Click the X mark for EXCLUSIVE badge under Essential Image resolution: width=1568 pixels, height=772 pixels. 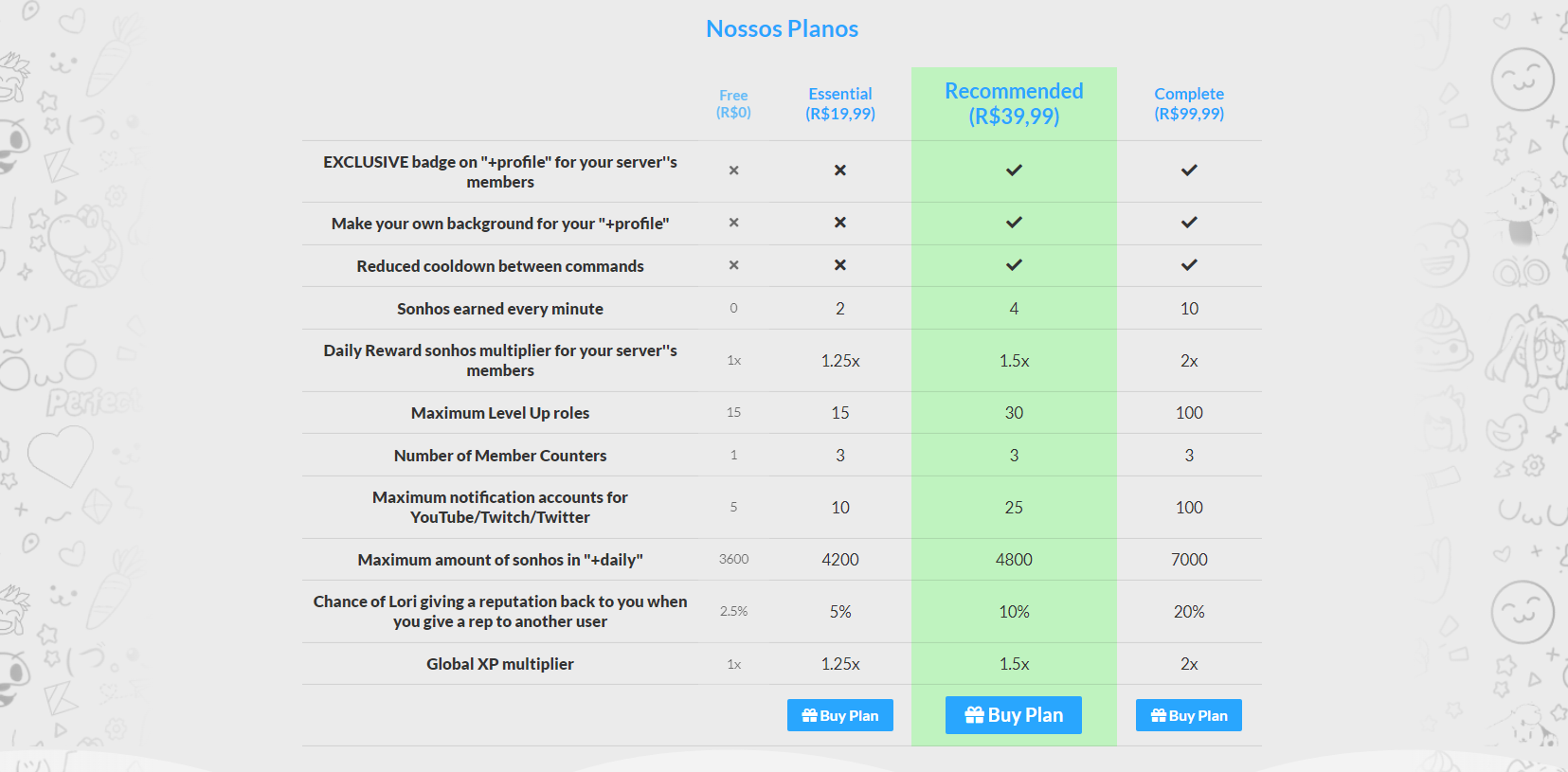click(840, 171)
